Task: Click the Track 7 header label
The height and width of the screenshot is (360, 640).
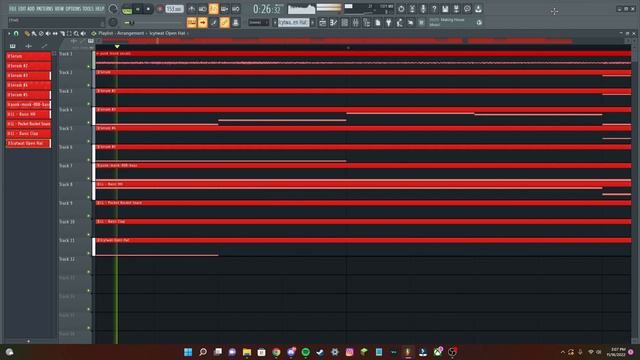Action: (66, 166)
